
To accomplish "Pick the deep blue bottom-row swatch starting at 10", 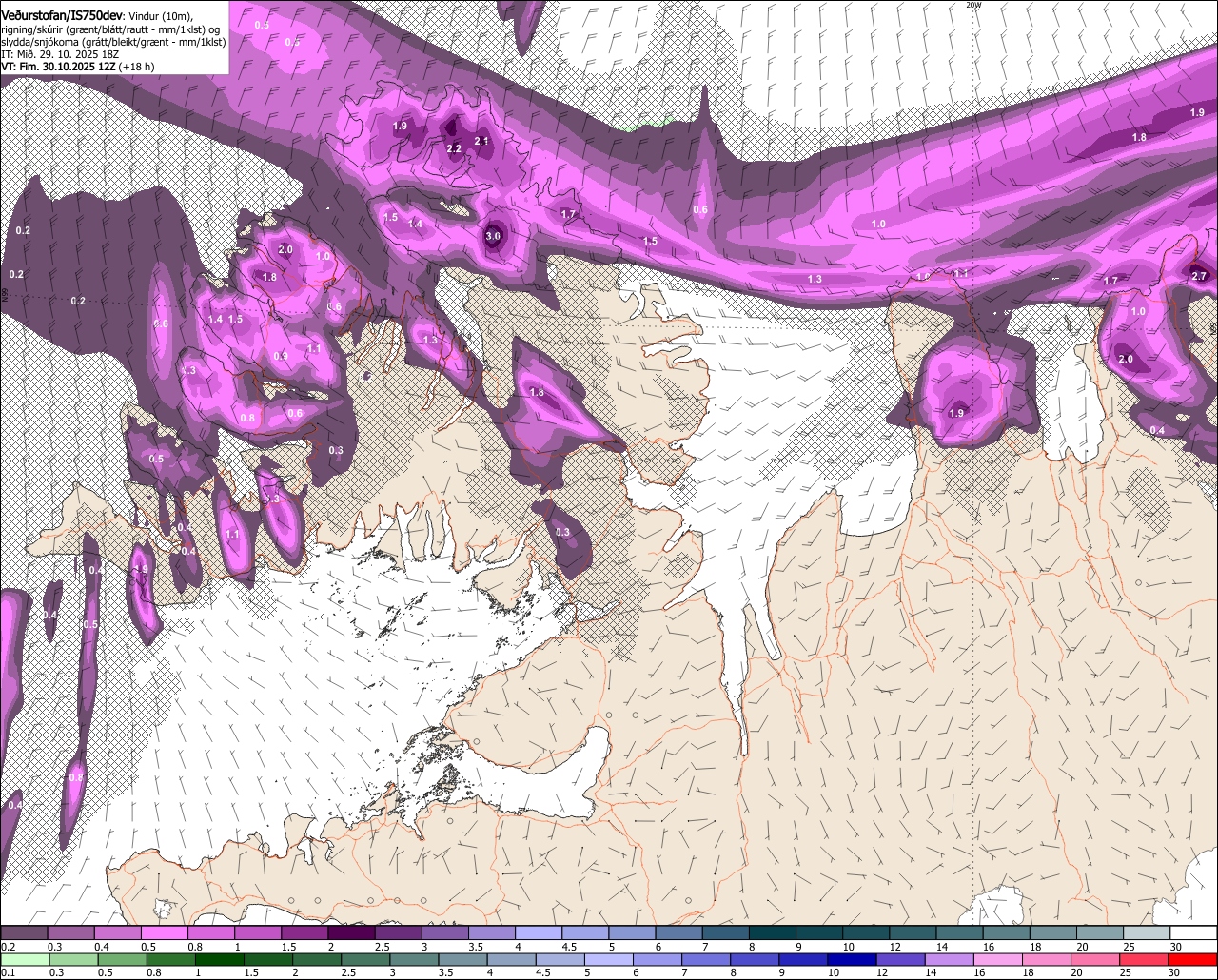I will click(853, 959).
